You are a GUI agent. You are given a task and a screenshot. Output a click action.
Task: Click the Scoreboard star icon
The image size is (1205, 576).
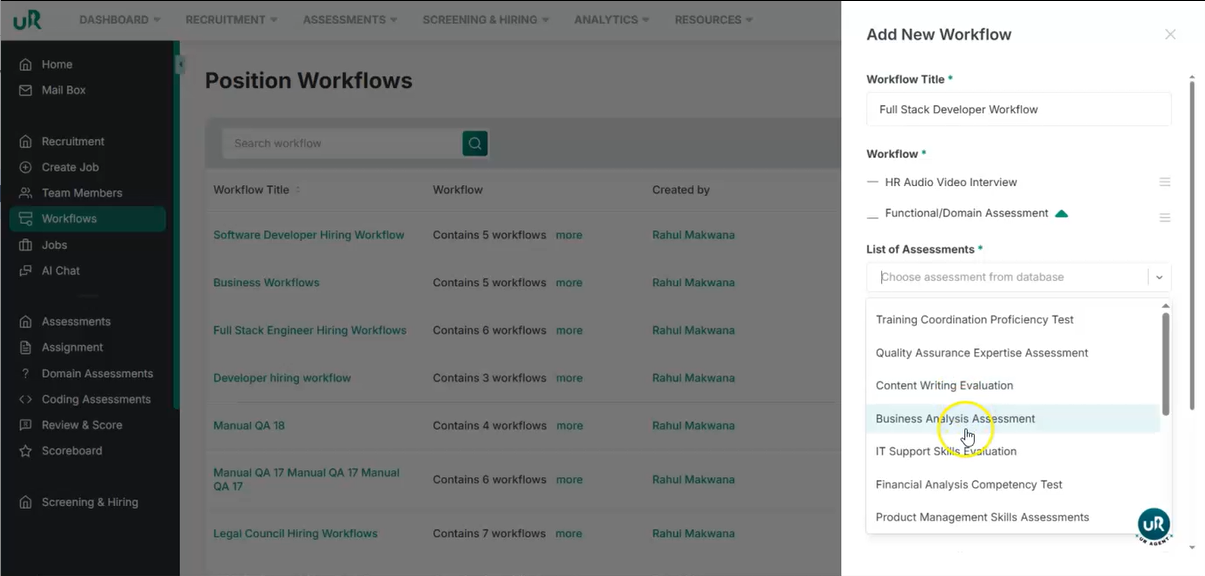tap(26, 451)
